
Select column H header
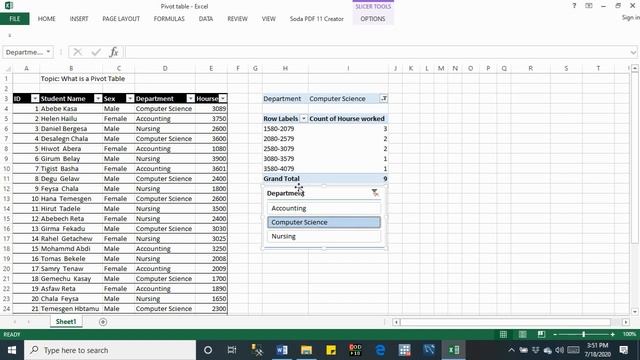click(x=285, y=68)
